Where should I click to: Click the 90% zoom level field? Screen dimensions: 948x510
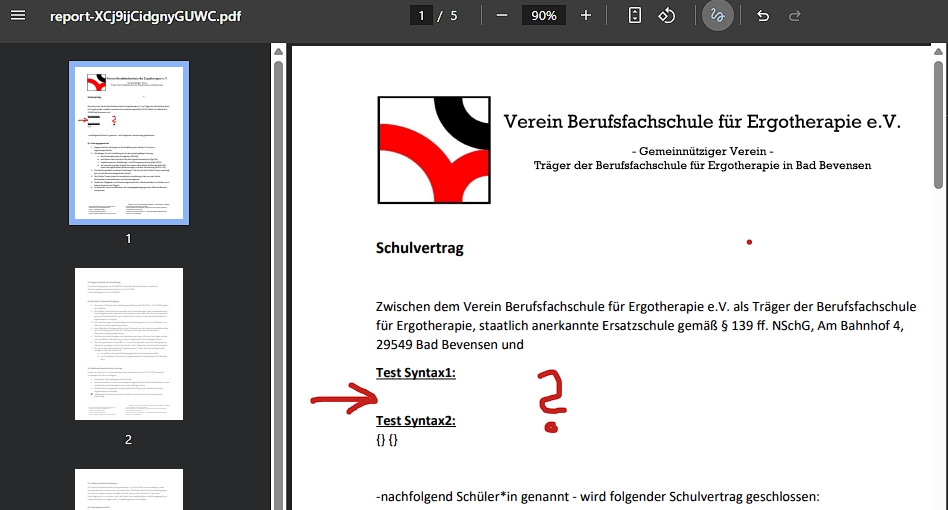point(544,16)
